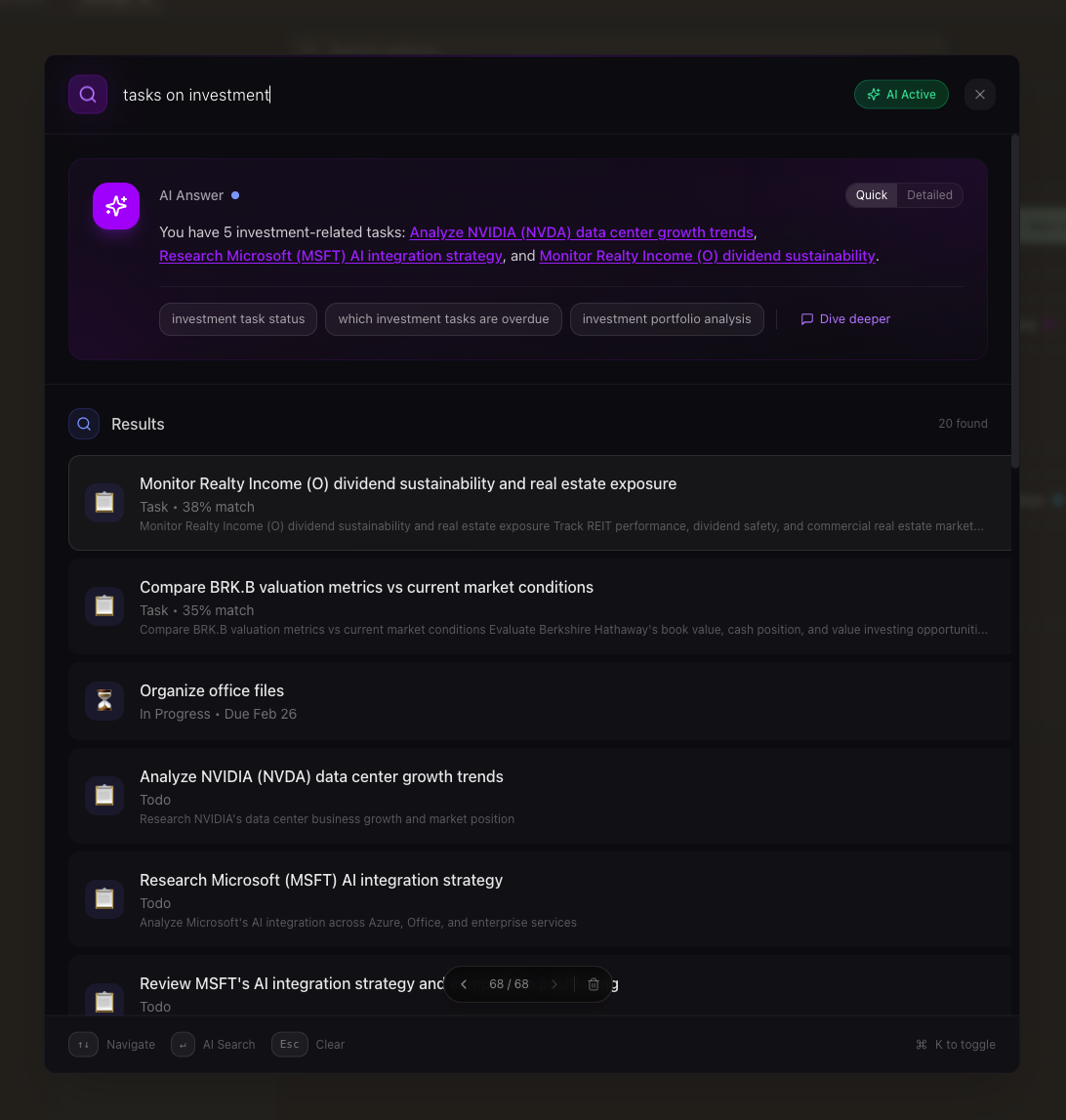
Task: Open Analyze NVIDIA data center growth trends link
Action: click(581, 232)
